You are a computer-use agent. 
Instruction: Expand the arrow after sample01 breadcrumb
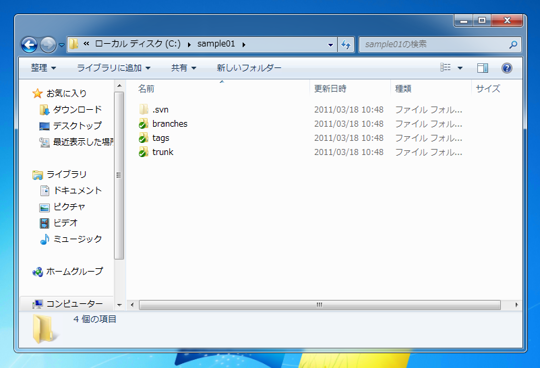pos(244,44)
